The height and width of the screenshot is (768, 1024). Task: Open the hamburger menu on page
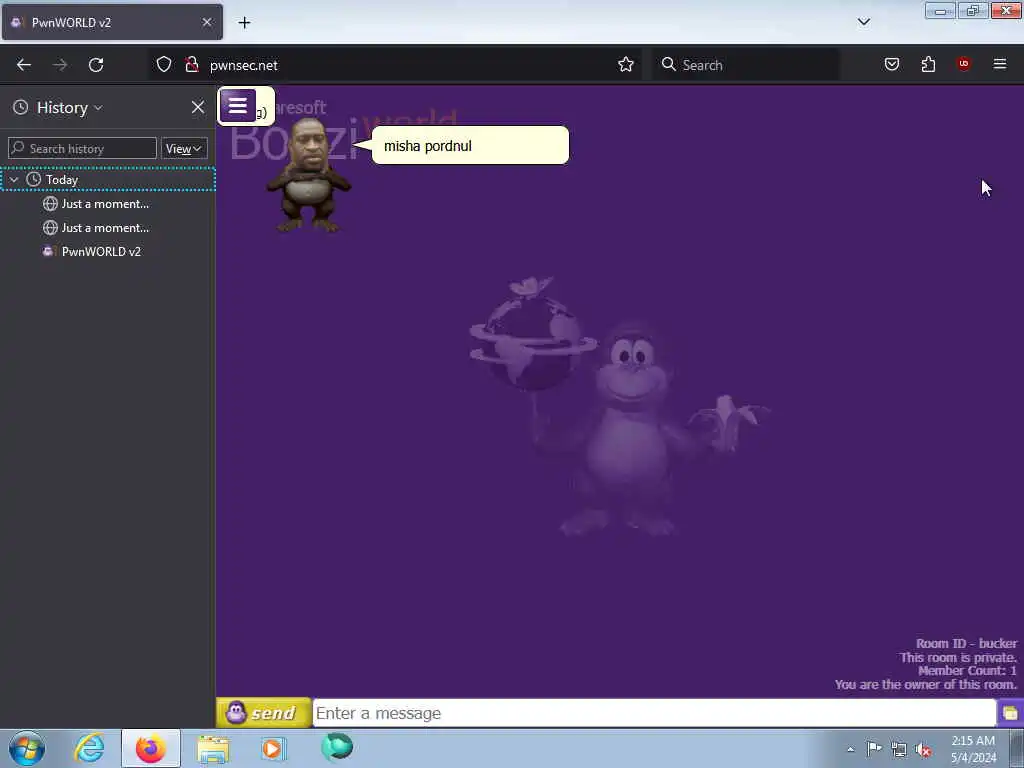point(238,105)
